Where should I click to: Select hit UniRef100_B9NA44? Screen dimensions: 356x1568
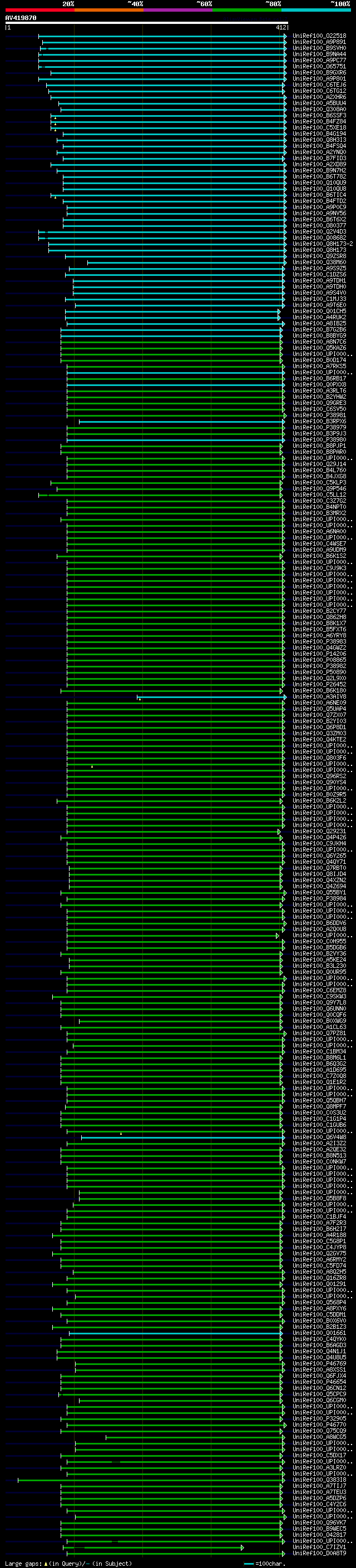point(319,54)
